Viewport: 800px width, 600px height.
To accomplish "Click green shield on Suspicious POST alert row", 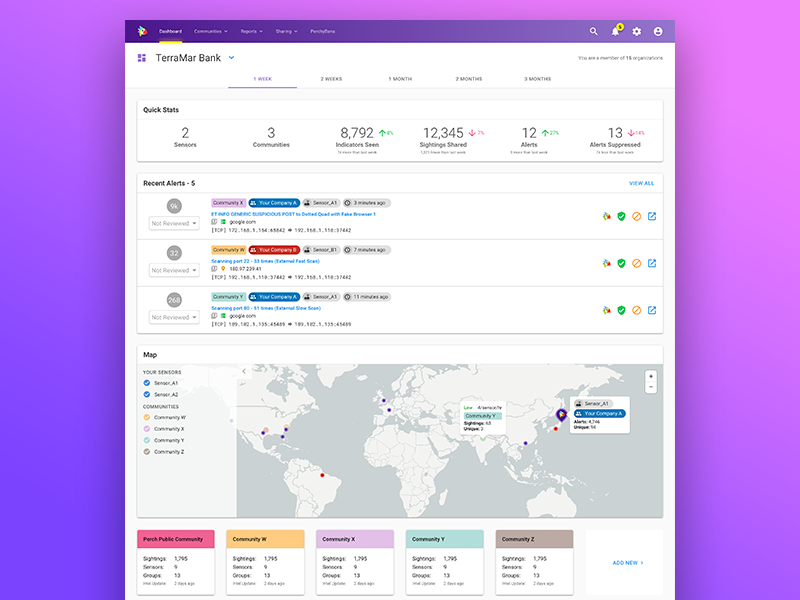I will click(x=621, y=216).
